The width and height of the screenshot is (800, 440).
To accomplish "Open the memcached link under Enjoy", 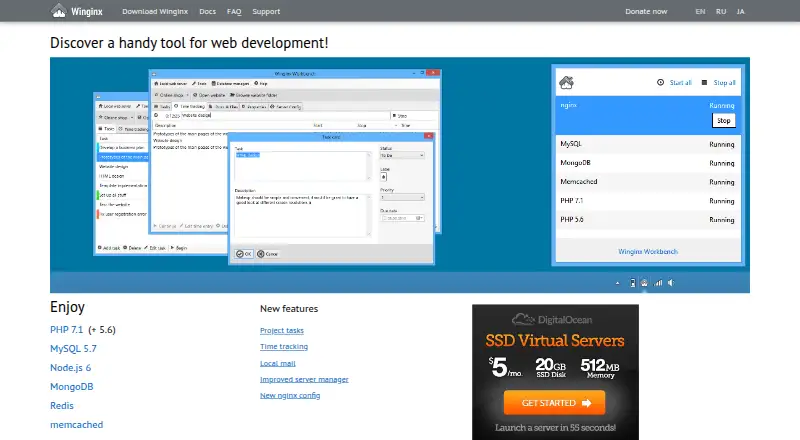I will point(77,424).
